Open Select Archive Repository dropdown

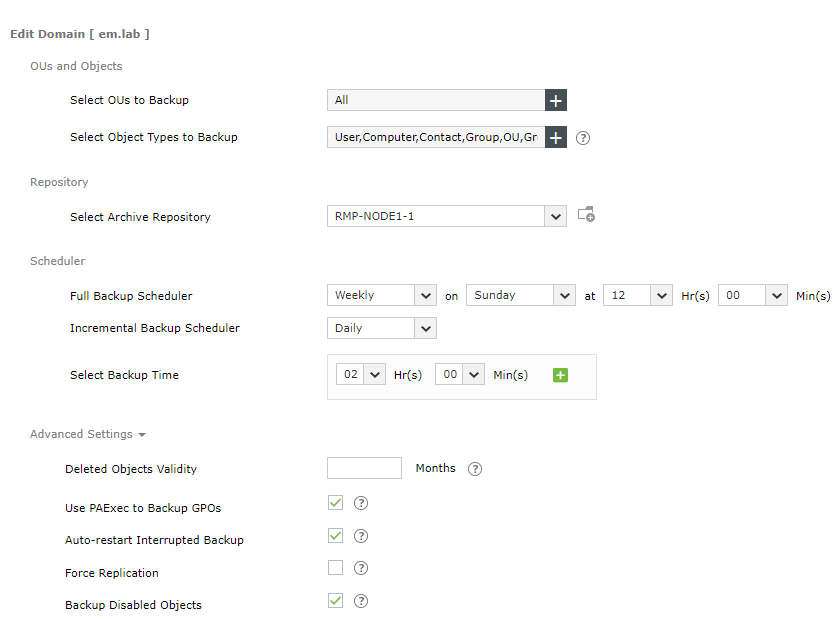pos(447,216)
